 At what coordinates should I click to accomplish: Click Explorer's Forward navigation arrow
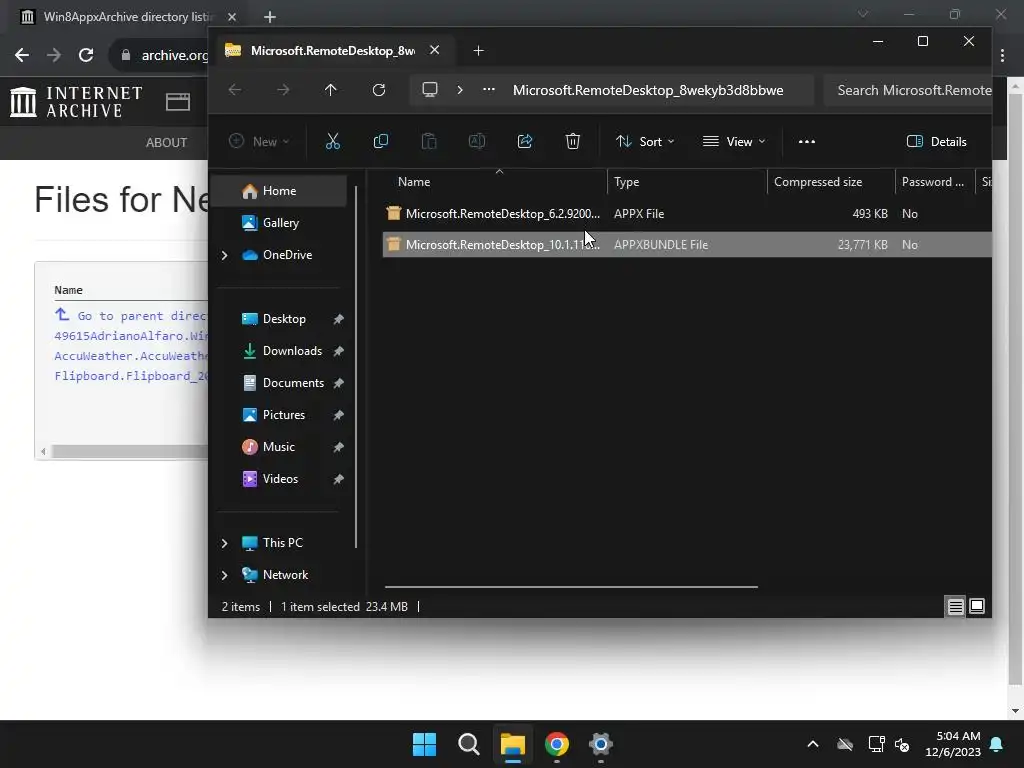(283, 90)
